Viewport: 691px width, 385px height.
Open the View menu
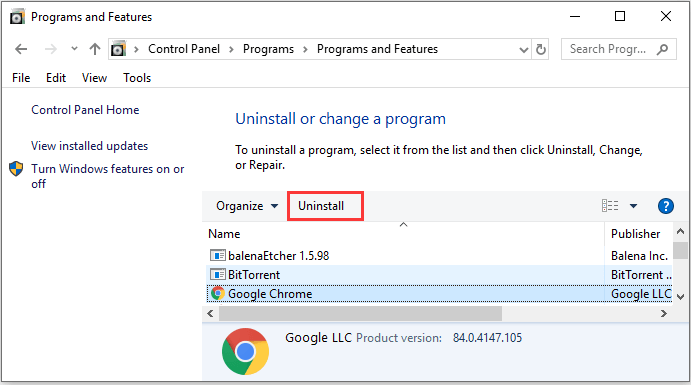94,78
